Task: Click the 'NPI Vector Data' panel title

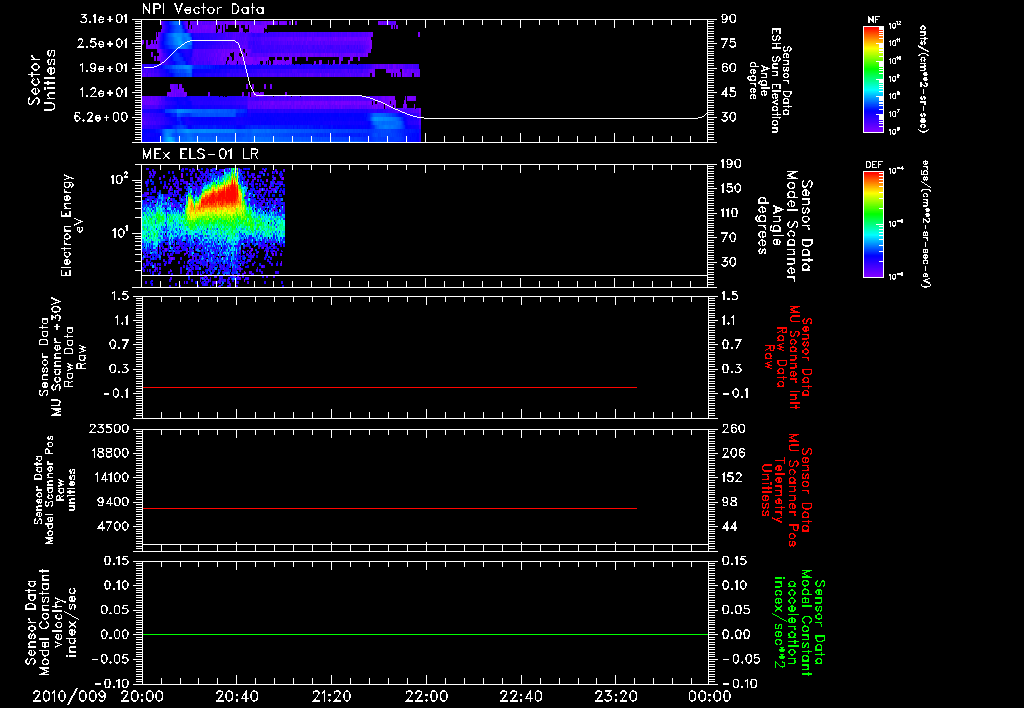Action: [203, 9]
